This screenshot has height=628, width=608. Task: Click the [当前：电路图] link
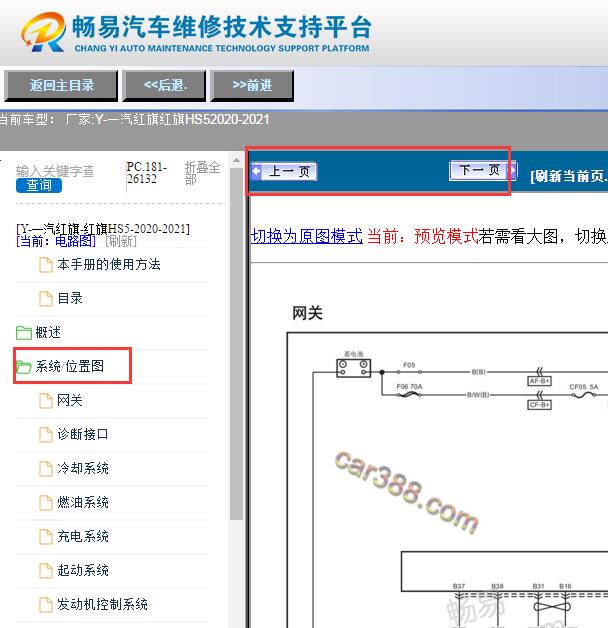point(56,241)
